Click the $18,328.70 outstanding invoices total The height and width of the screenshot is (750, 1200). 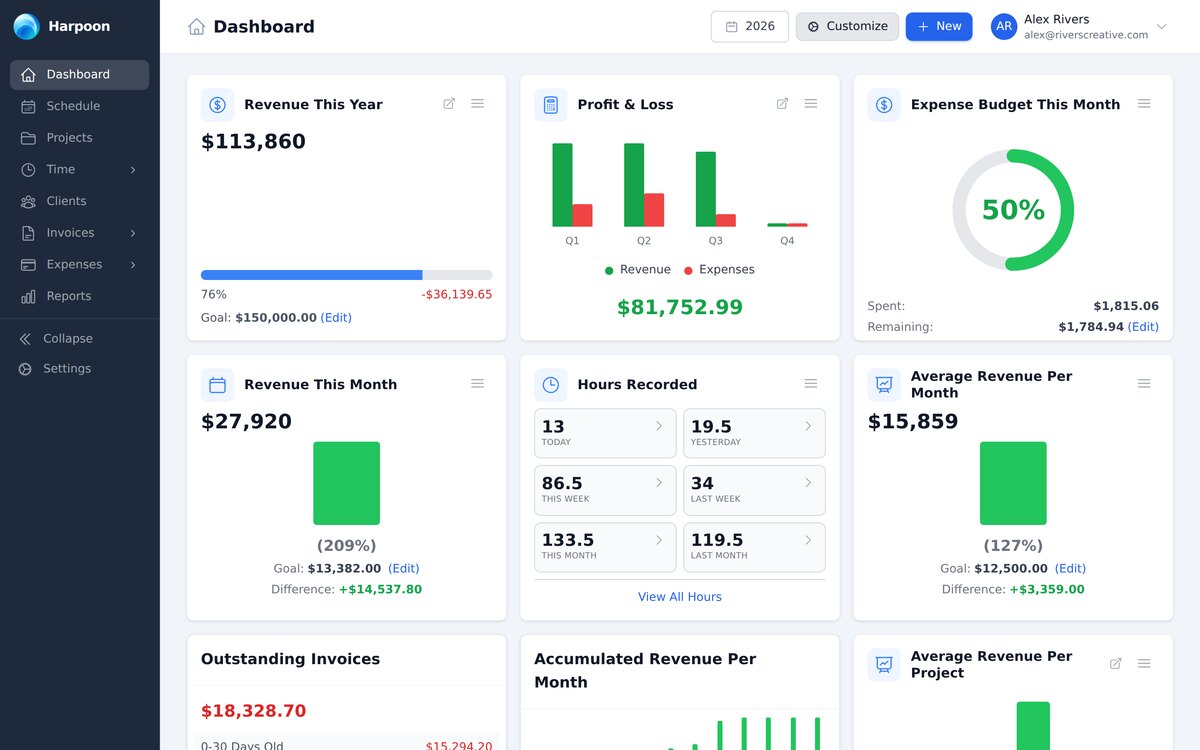(x=253, y=712)
